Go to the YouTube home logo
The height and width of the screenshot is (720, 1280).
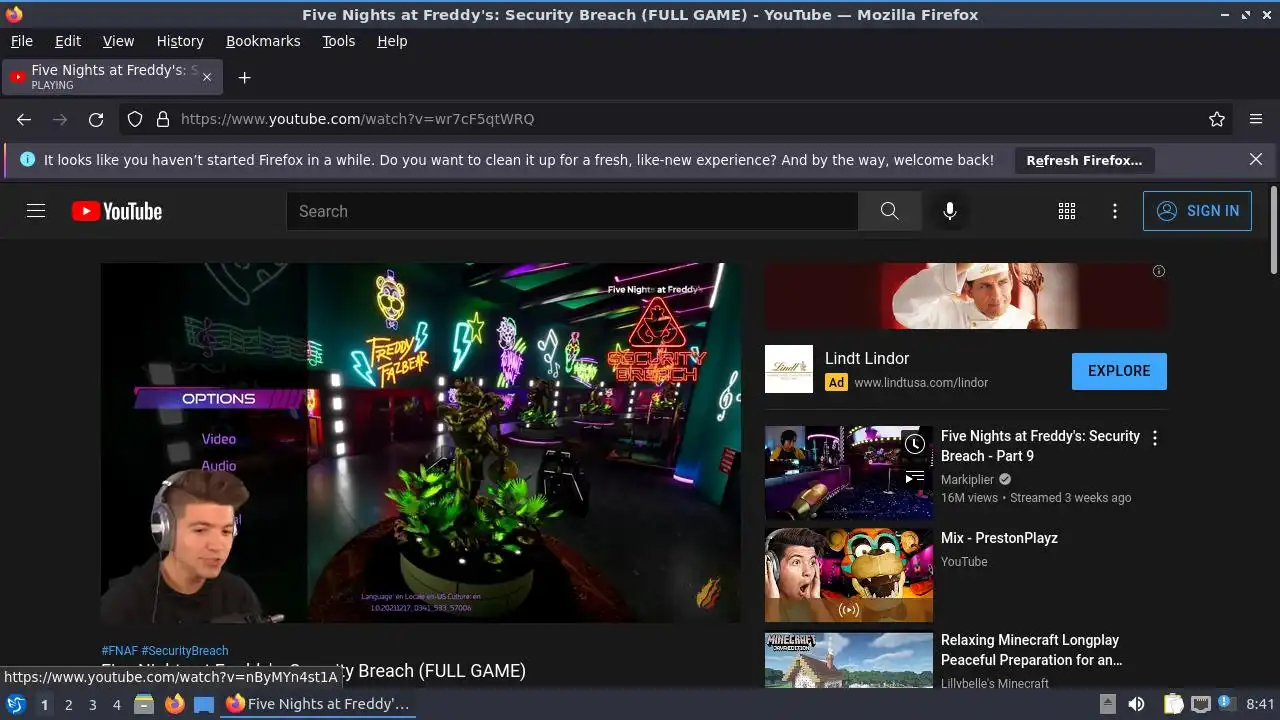[117, 211]
